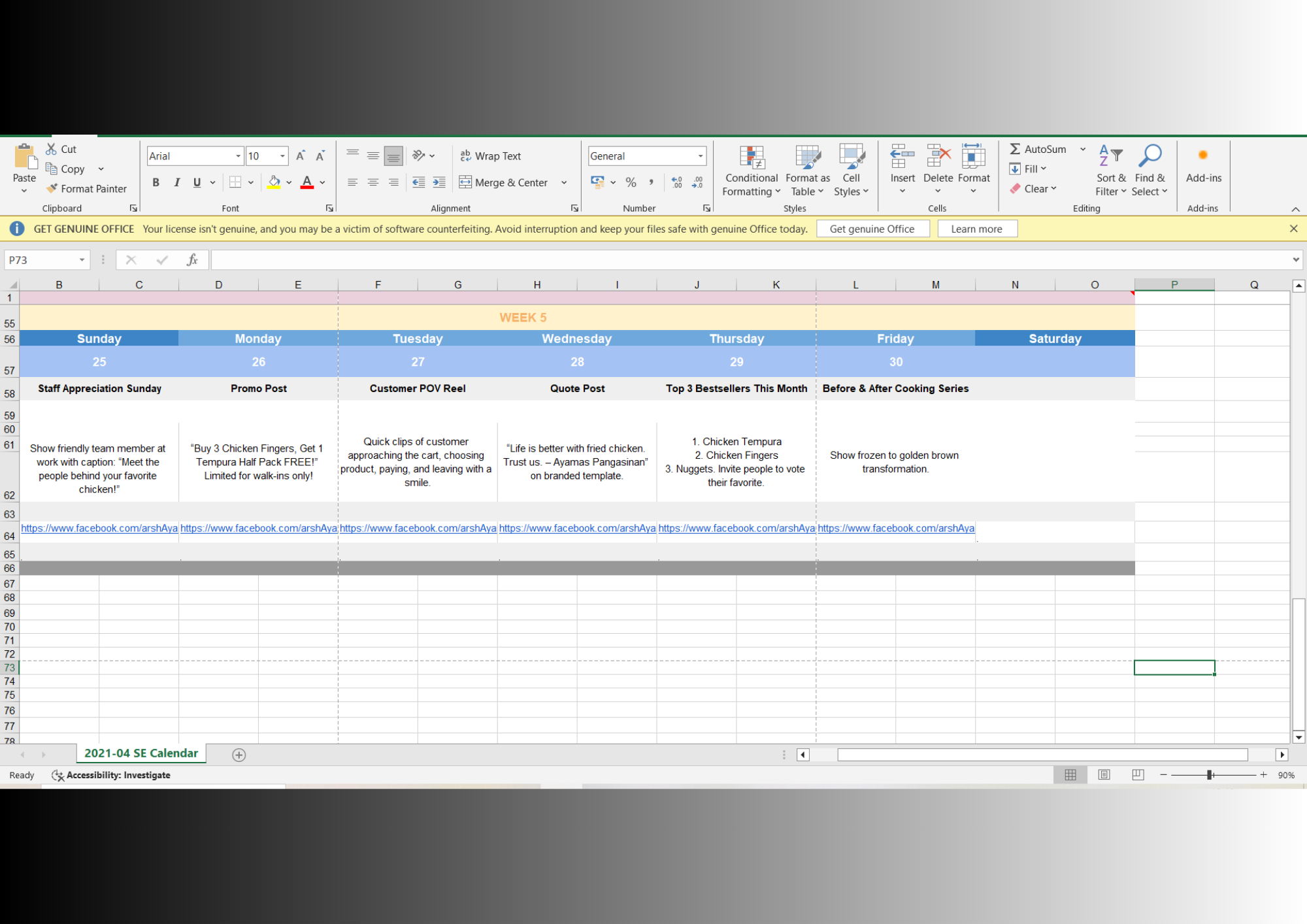Align text right

tap(393, 182)
